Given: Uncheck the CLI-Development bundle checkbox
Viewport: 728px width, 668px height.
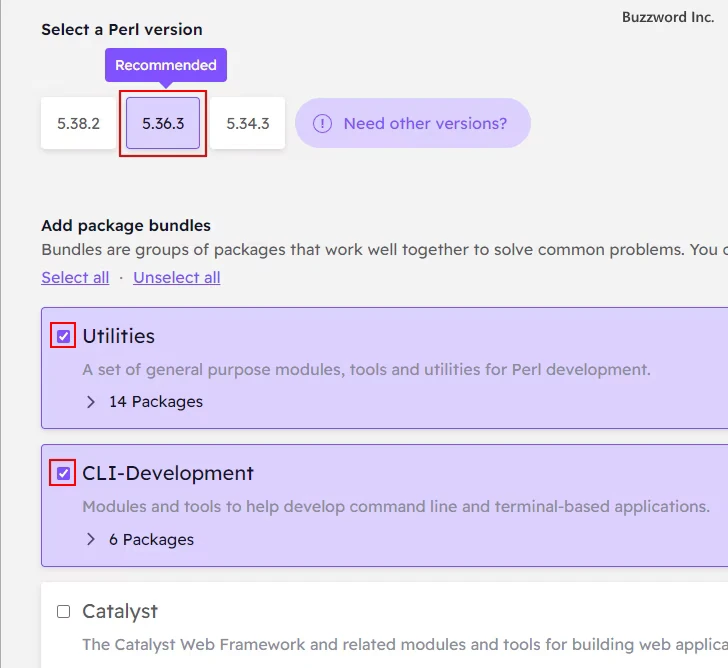Looking at the screenshot, I should pos(64,473).
